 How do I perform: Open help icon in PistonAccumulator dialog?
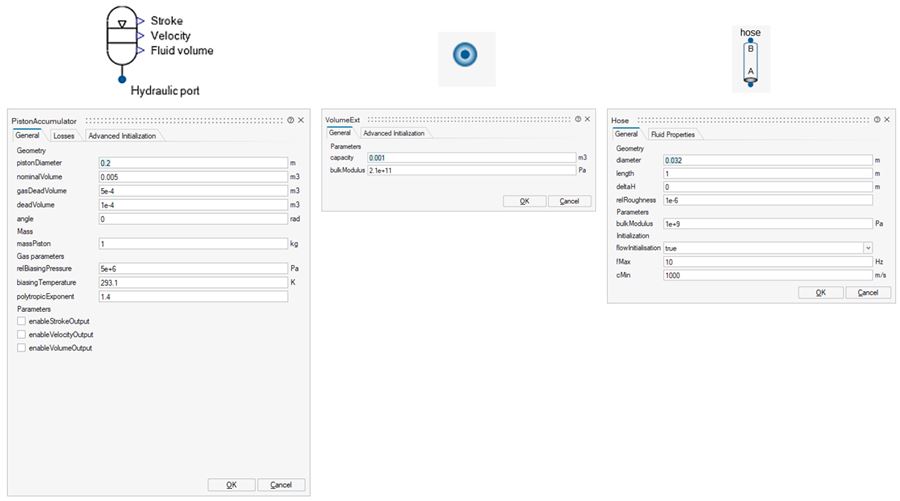pos(290,120)
